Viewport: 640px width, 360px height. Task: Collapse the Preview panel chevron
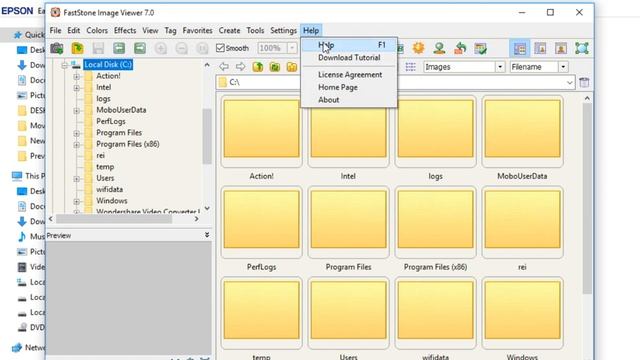207,235
